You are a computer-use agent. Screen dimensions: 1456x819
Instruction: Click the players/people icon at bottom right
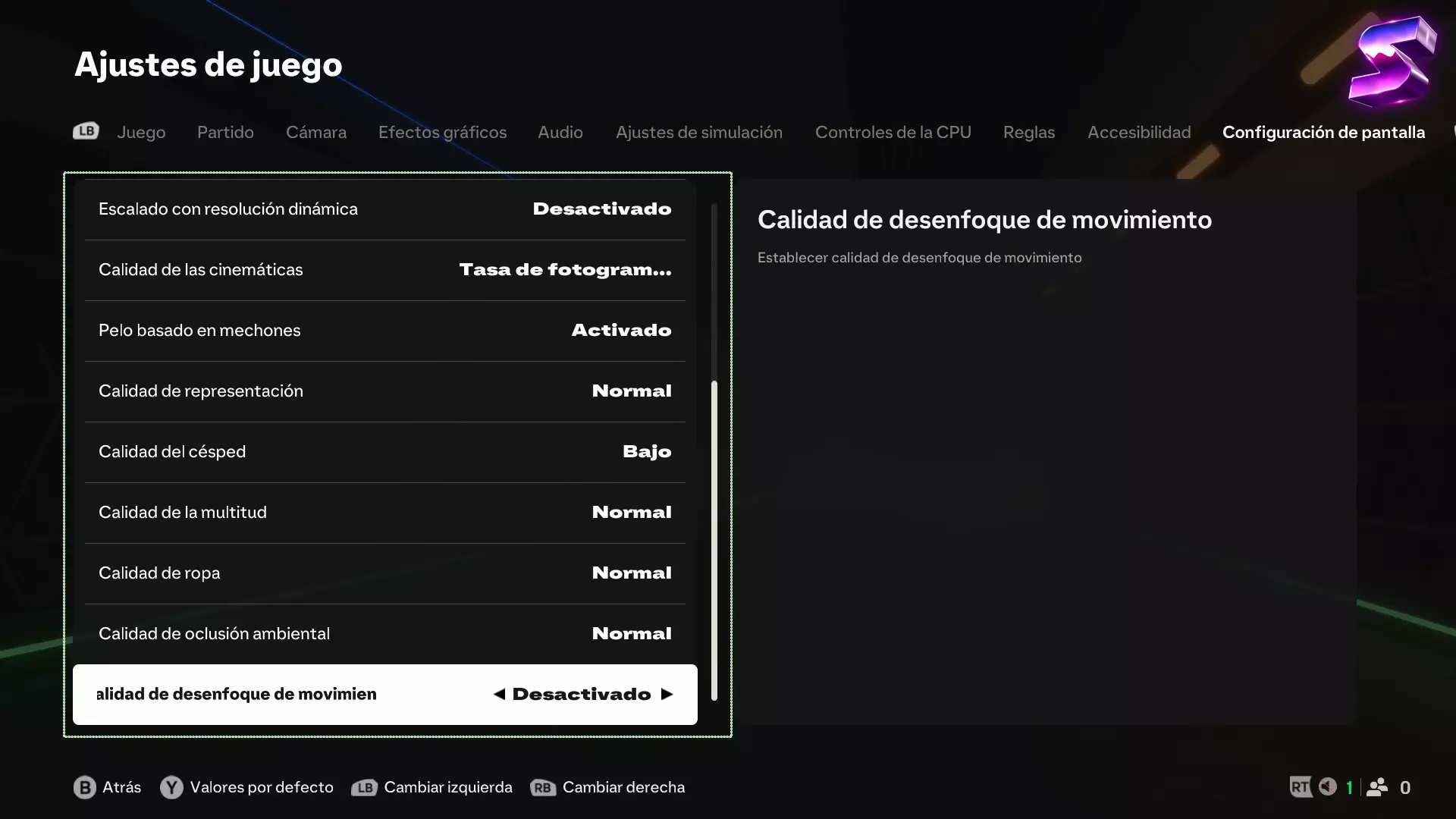point(1377,787)
